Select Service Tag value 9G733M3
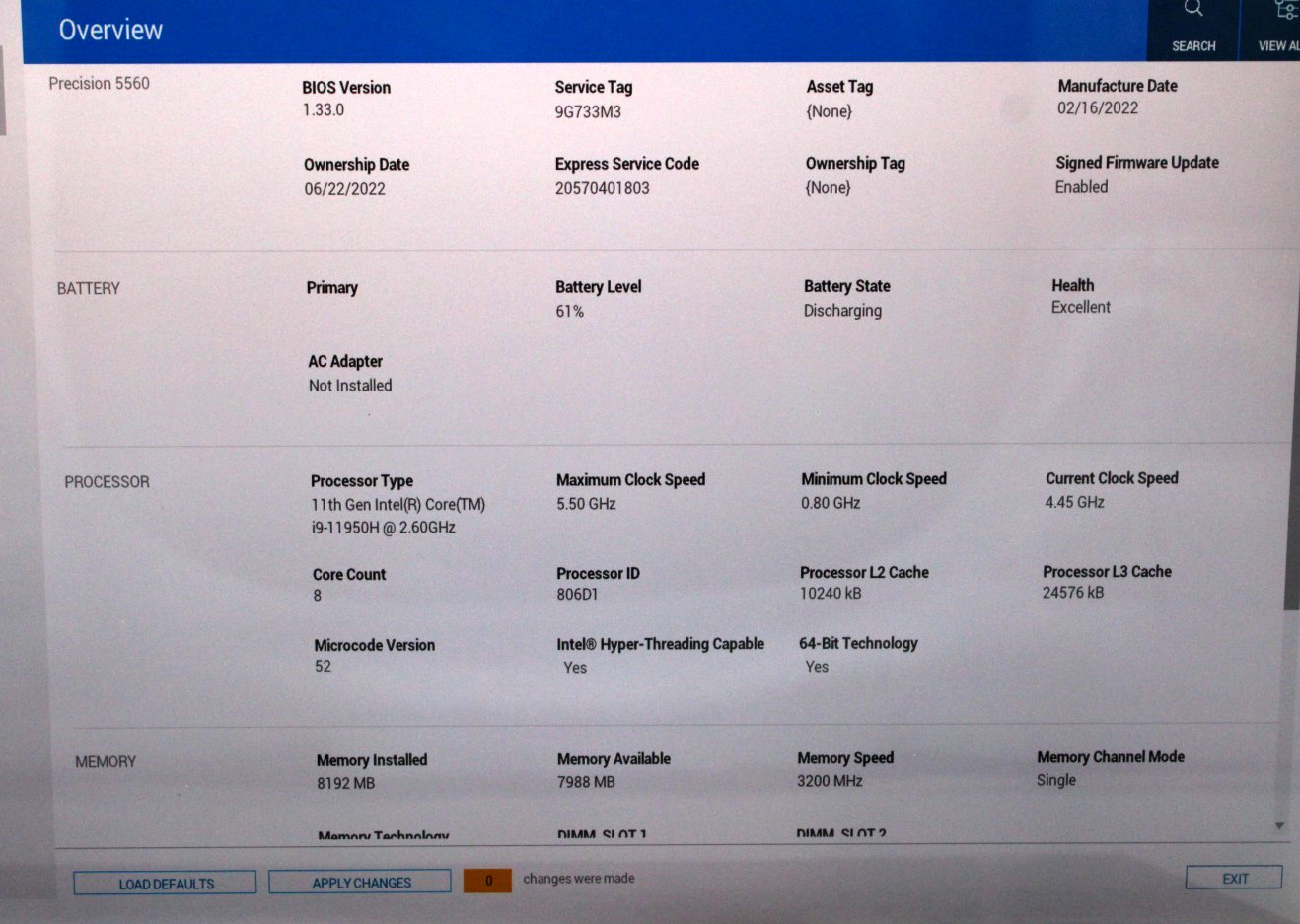This screenshot has width=1300, height=924. pos(588,111)
